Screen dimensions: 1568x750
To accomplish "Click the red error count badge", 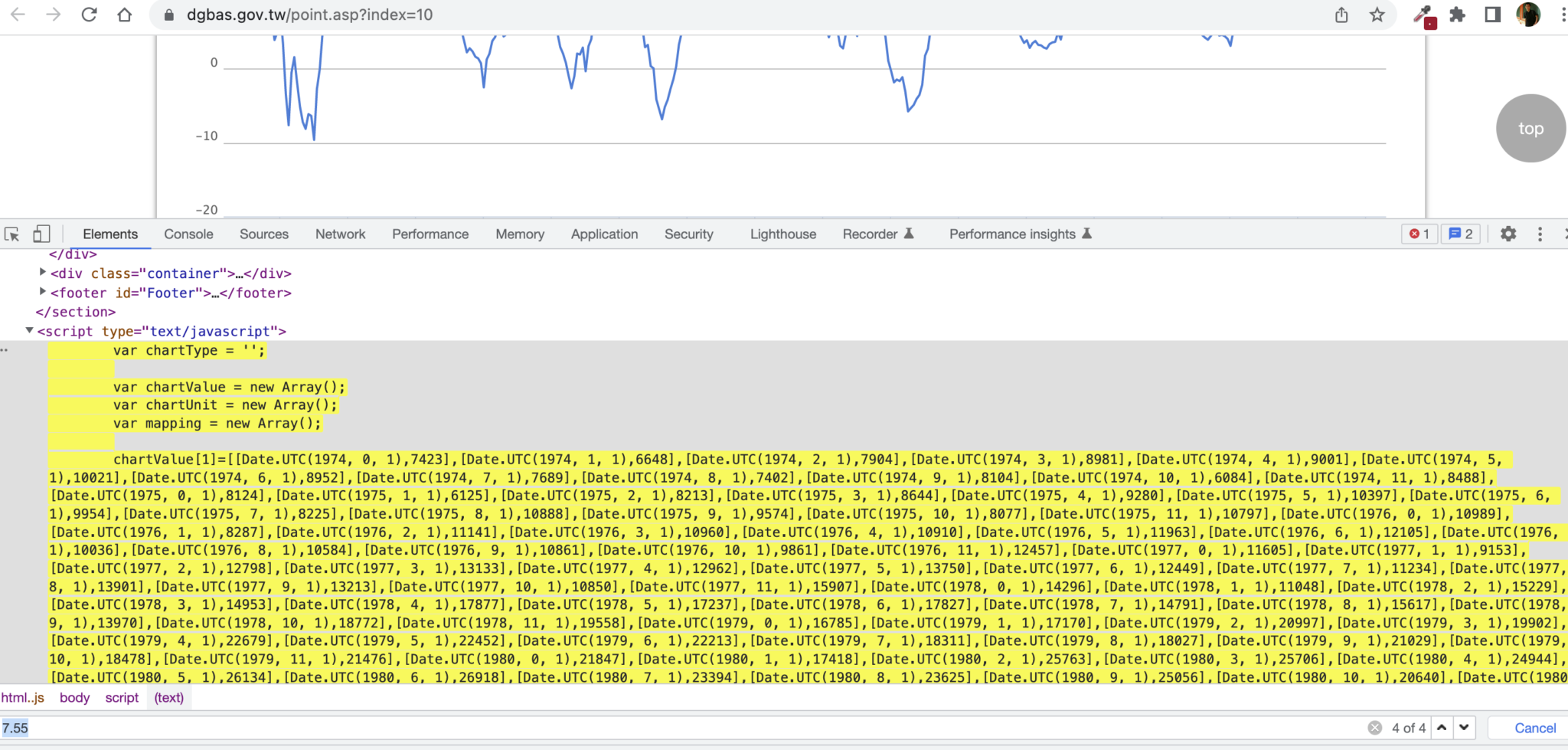I will [x=1419, y=234].
